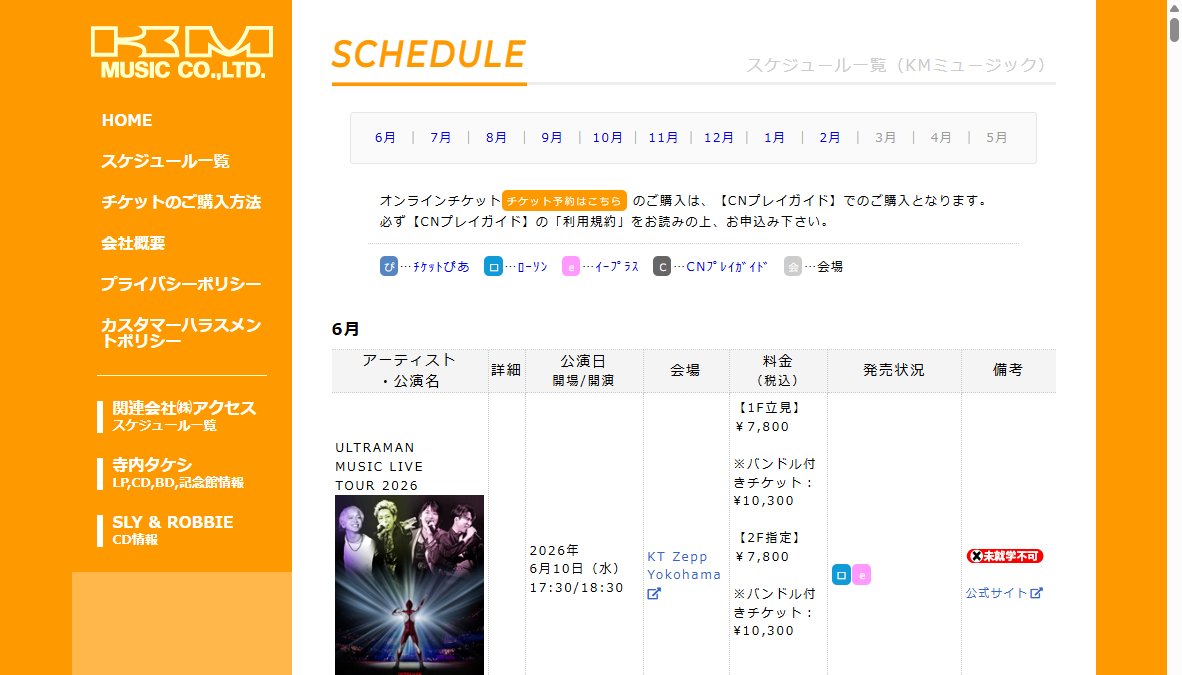Click the e+ pink legend icon
Viewport: 1182px width, 675px height.
point(571,266)
